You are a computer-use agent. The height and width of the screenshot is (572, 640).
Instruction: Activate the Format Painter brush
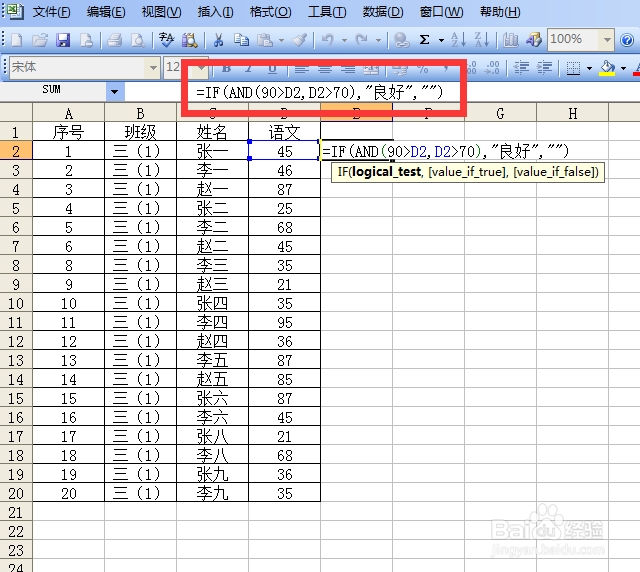300,40
